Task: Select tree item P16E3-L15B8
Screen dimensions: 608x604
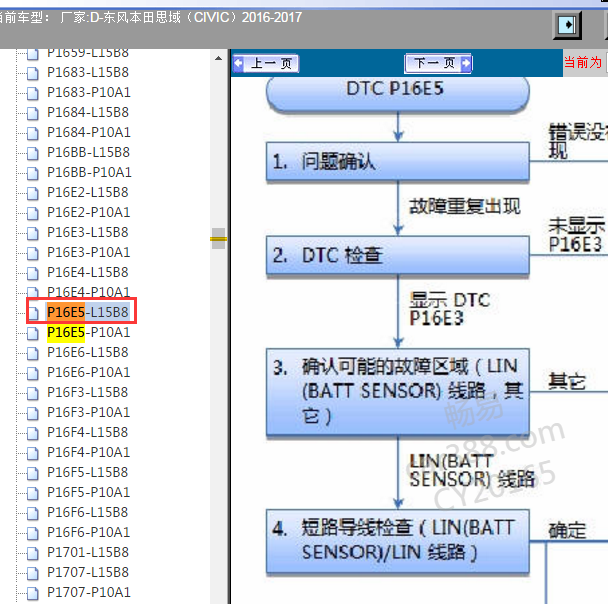Action: [88, 233]
